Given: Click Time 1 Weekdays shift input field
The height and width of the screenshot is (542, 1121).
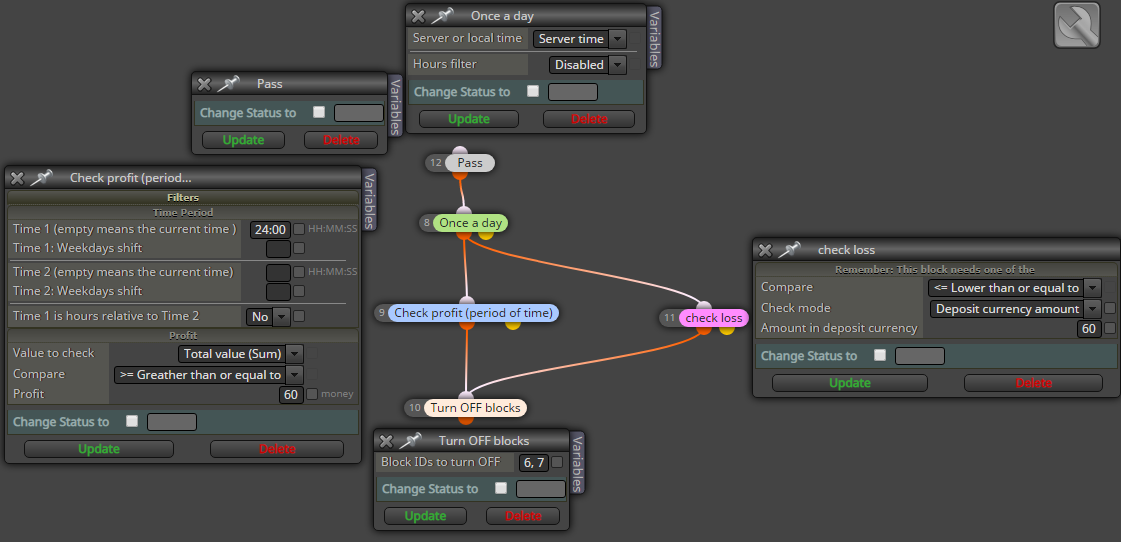Looking at the screenshot, I should (x=278, y=248).
